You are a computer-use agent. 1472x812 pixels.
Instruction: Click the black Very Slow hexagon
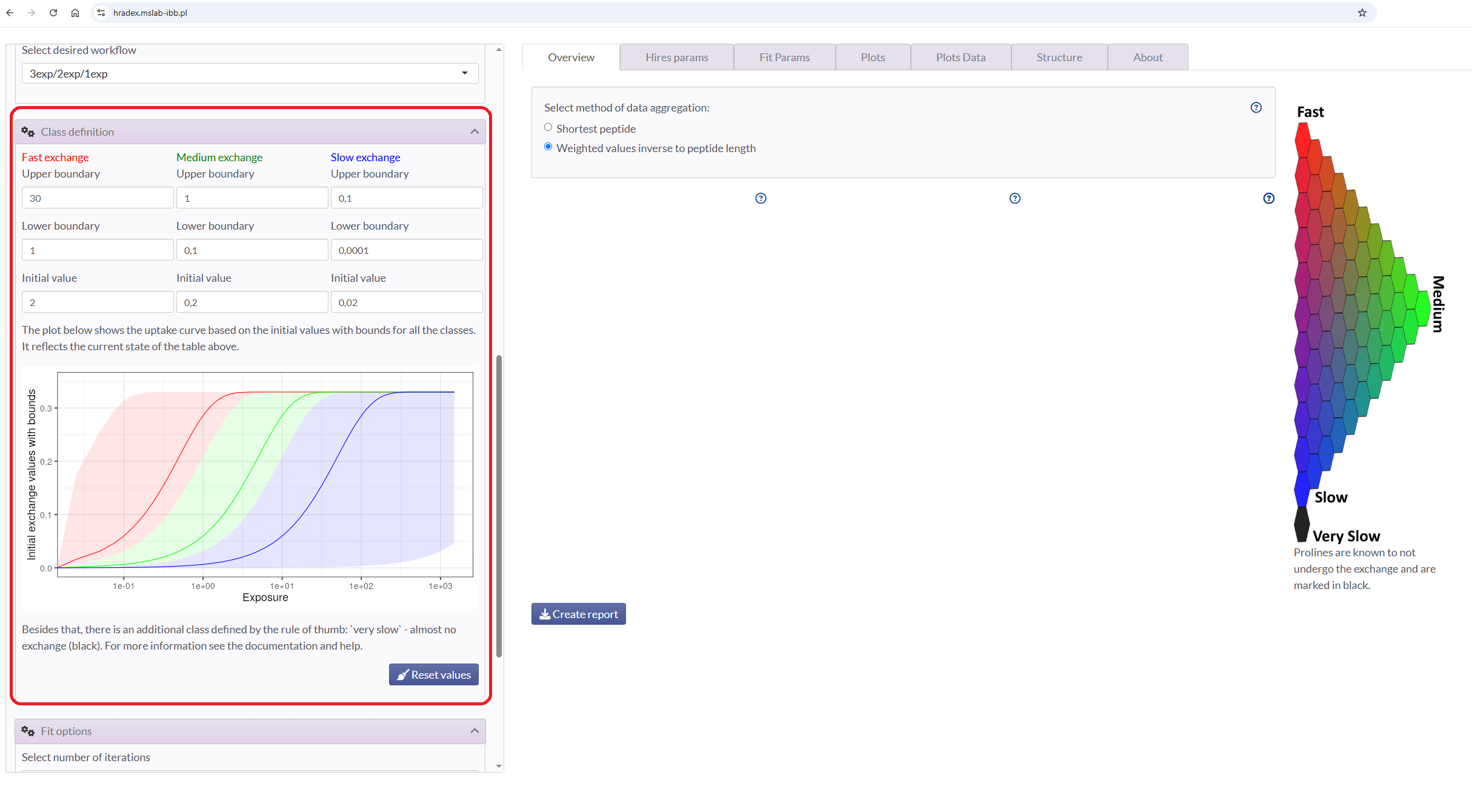tap(1302, 524)
